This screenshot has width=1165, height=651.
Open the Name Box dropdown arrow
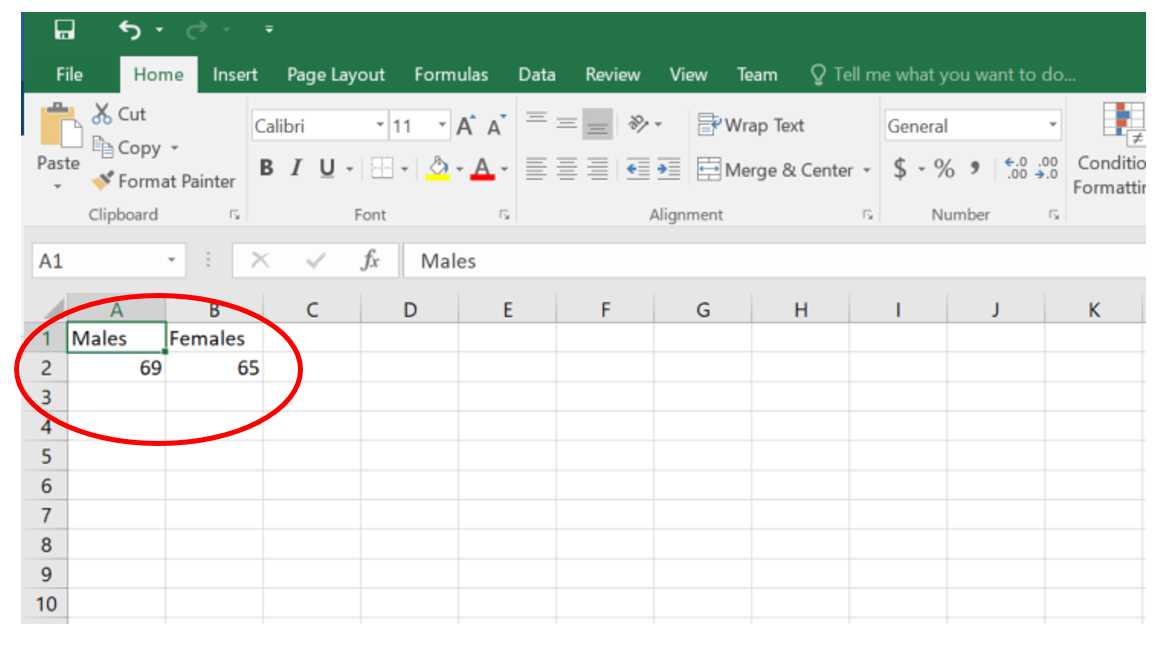(x=171, y=261)
